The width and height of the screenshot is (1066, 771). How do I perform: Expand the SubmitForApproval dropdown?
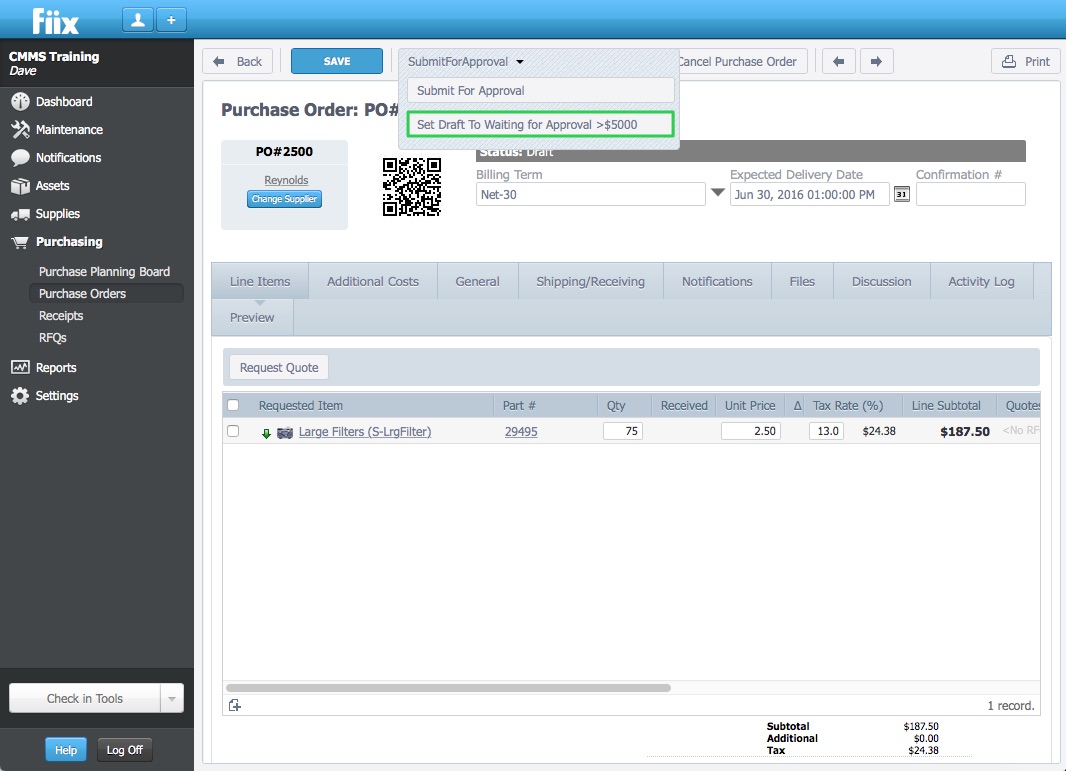[466, 61]
